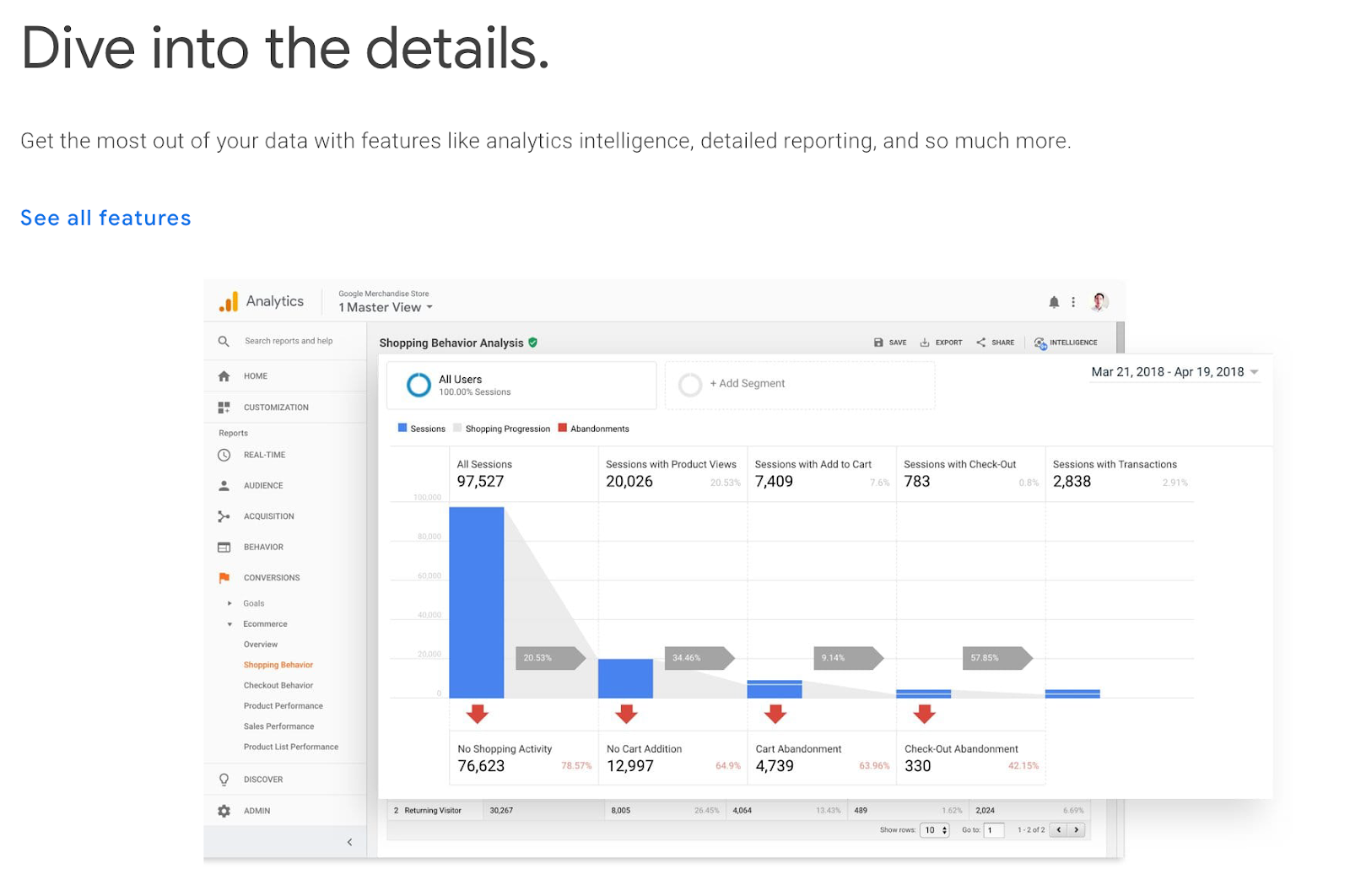Go to the previous table page arrow
Viewport: 1350px width, 896px height.
click(1059, 830)
